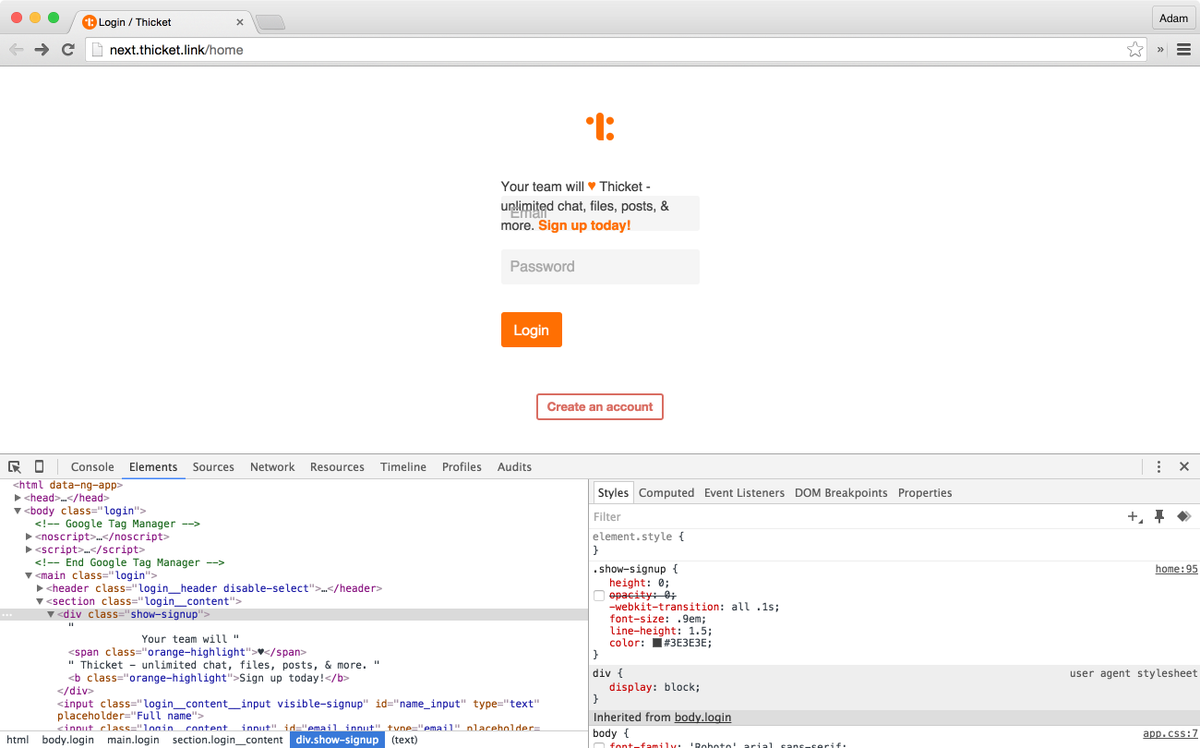Reload the page
Screen dimensions: 1200x748
tap(68, 49)
